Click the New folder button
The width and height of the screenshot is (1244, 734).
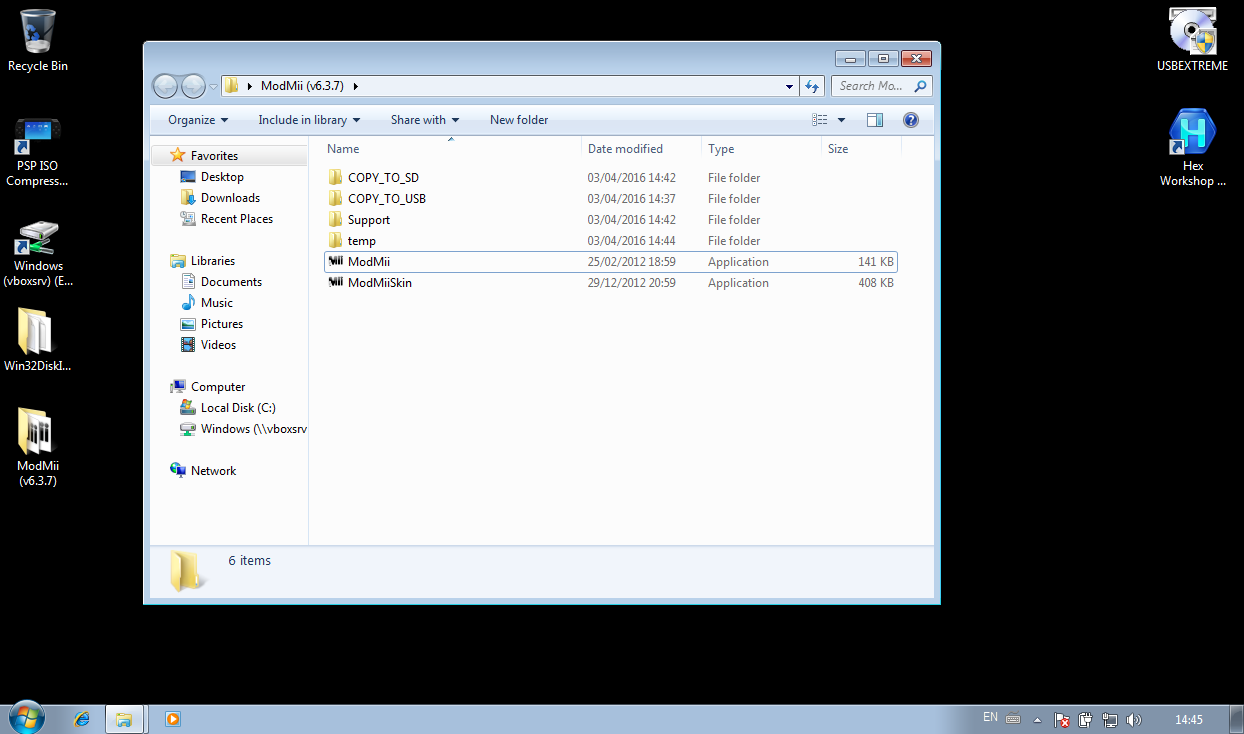[519, 120]
